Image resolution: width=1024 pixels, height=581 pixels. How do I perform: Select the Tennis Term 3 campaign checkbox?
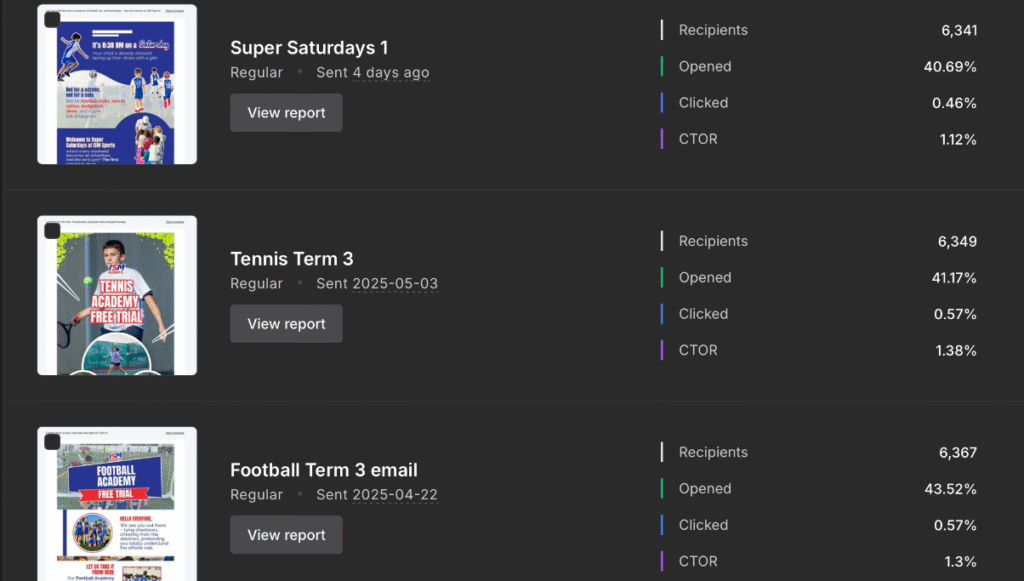[x=52, y=232]
